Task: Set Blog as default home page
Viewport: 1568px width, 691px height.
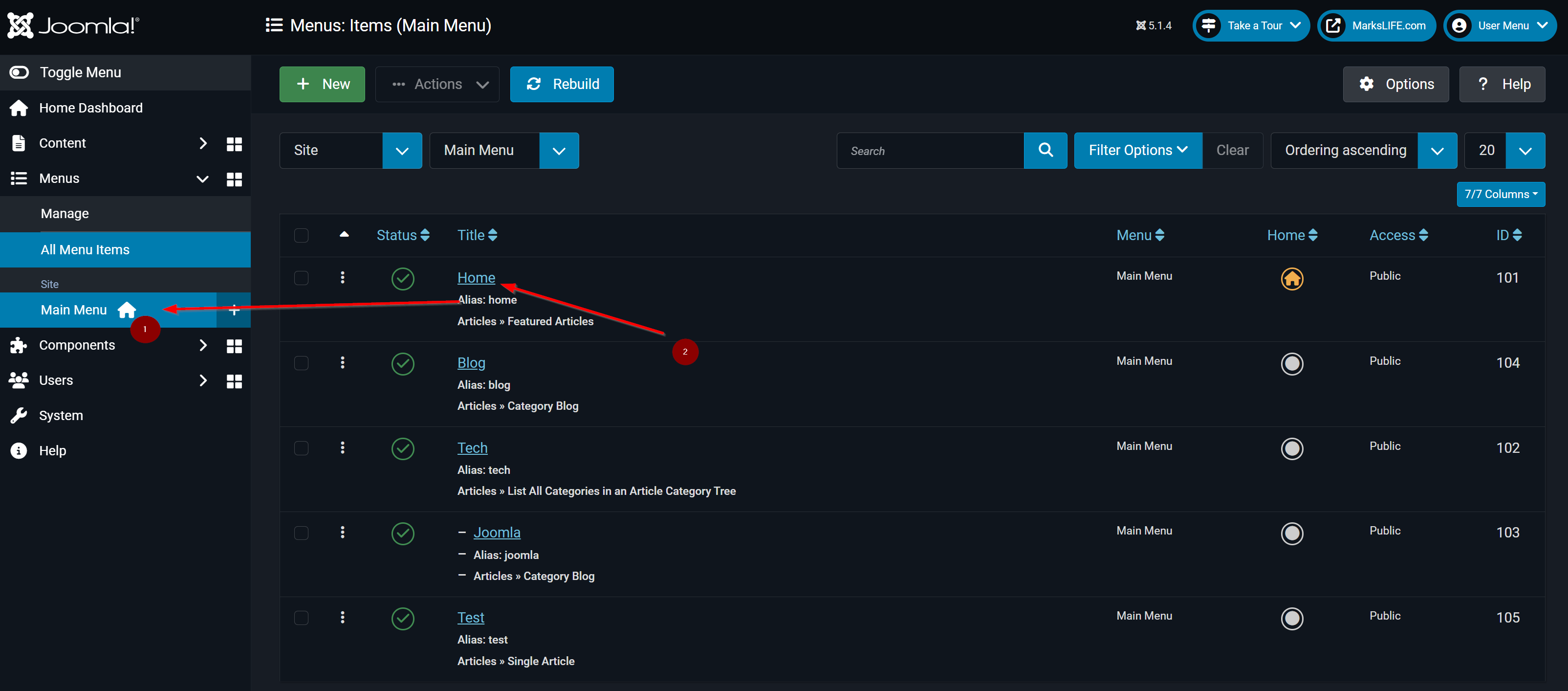Action: (1292, 364)
